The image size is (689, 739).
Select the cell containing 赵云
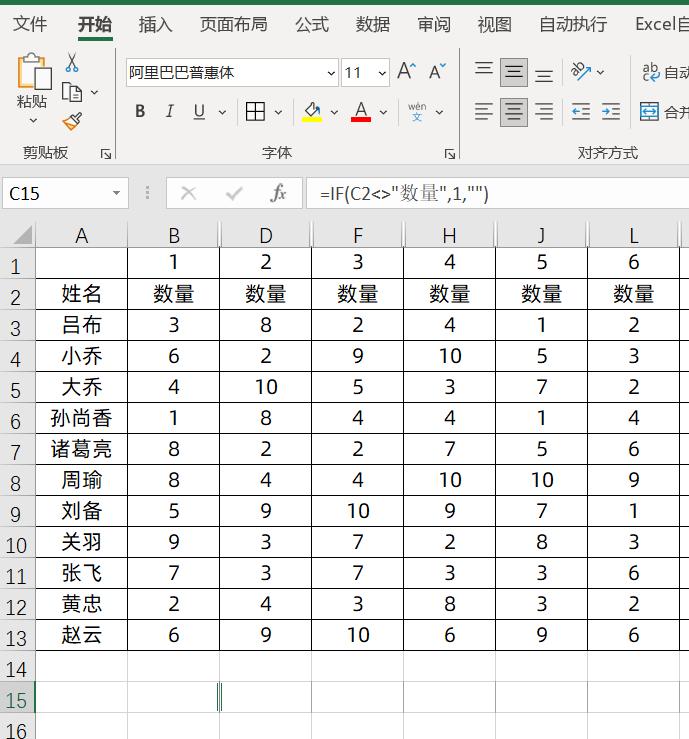[x=82, y=635]
